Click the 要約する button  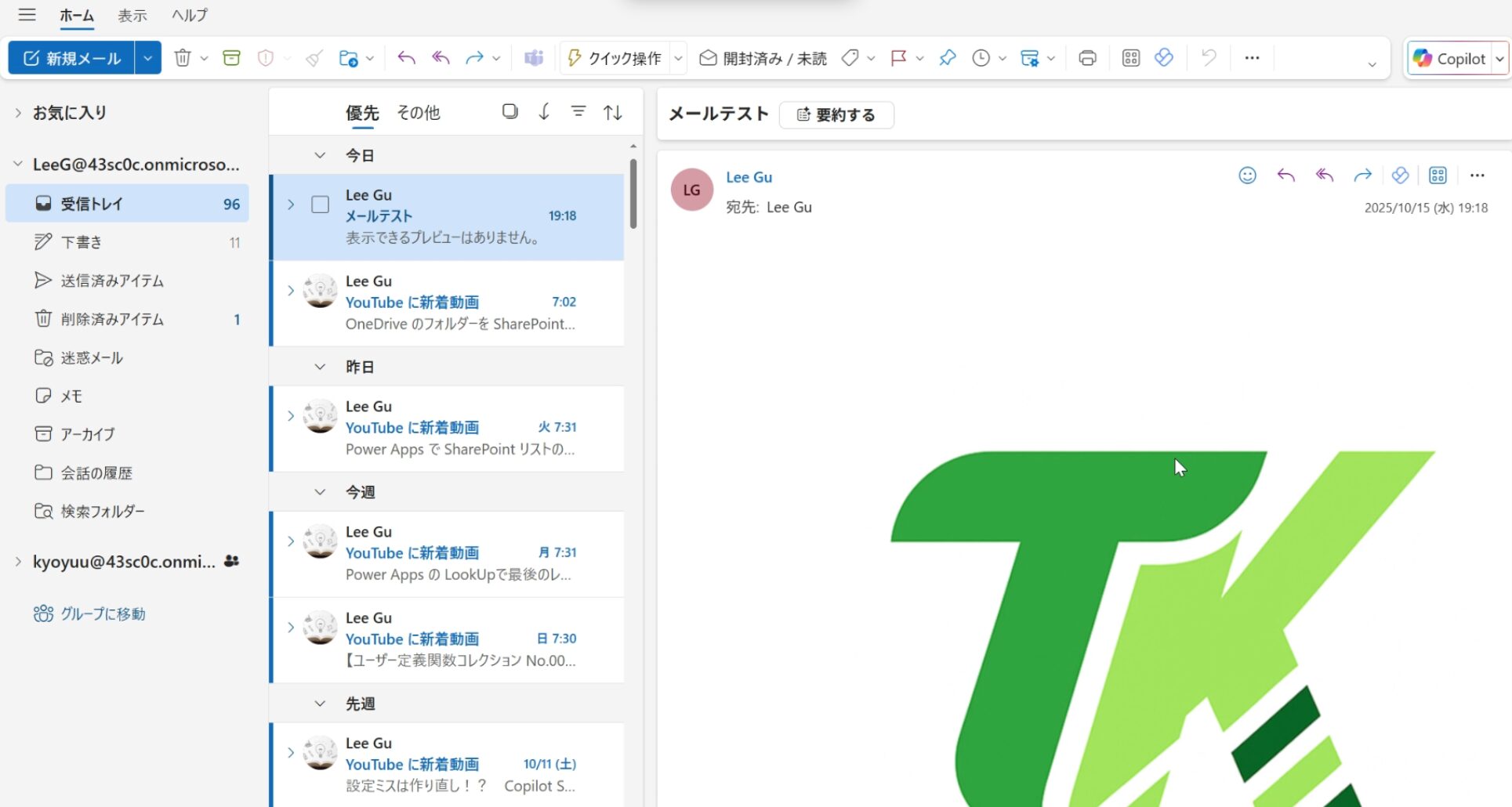836,114
